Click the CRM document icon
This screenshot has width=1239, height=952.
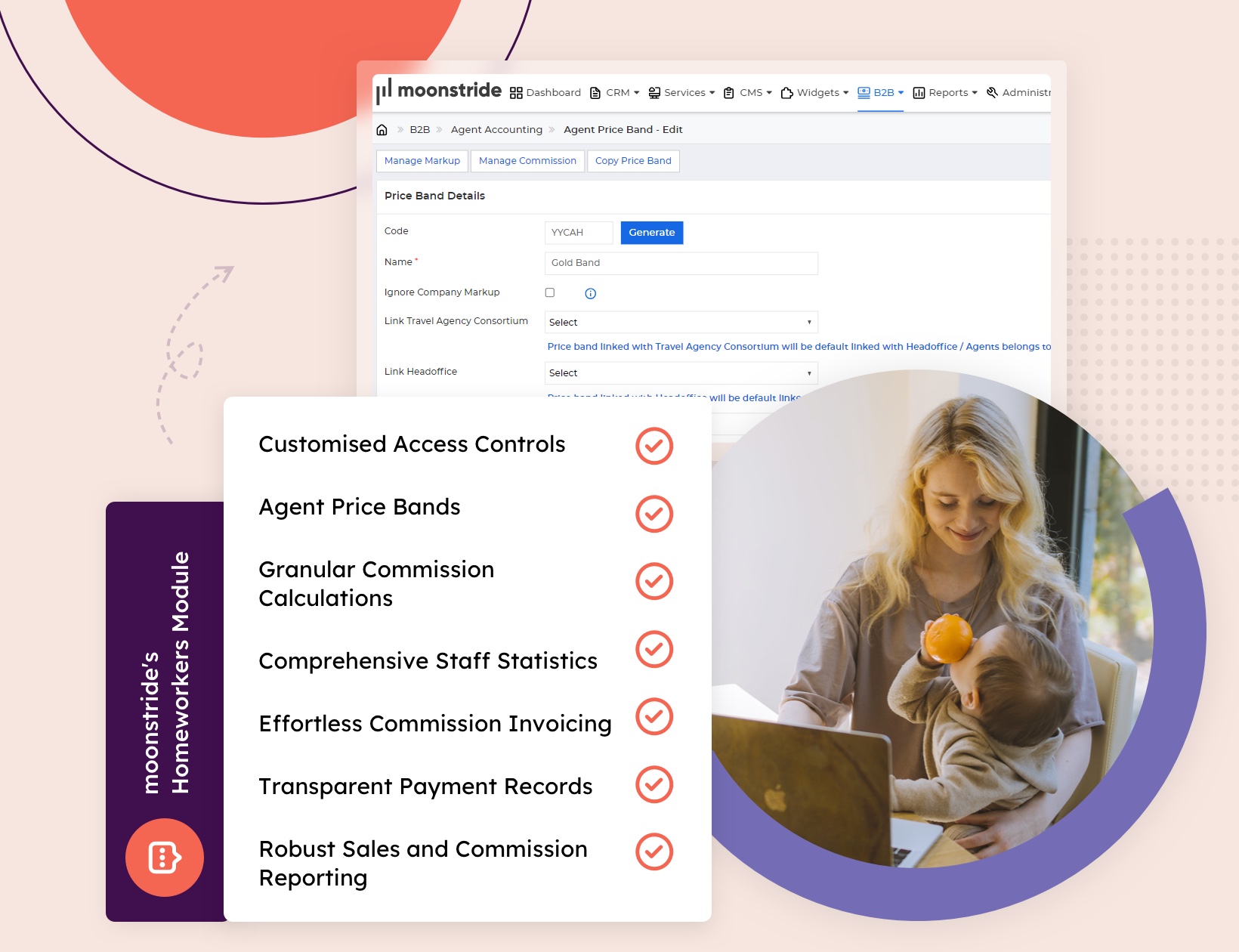click(595, 93)
